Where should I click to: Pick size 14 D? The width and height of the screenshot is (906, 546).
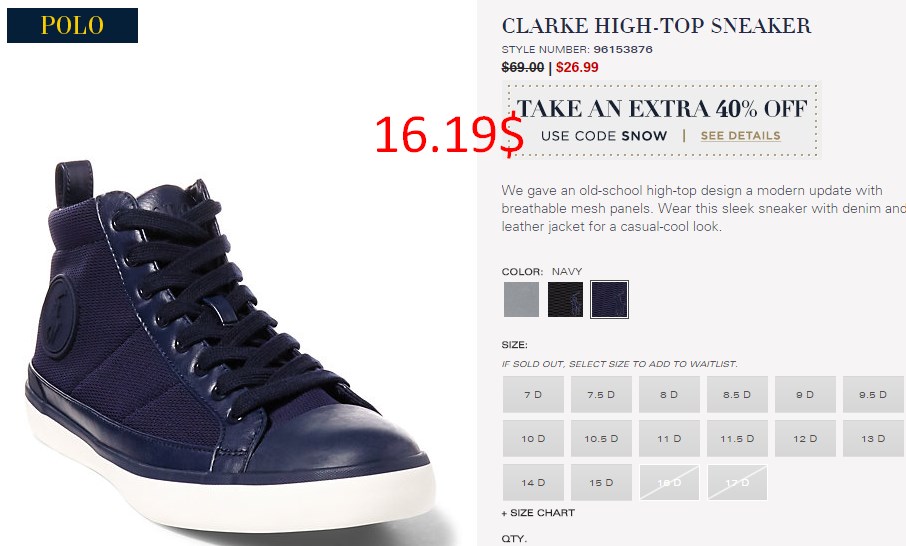click(533, 482)
